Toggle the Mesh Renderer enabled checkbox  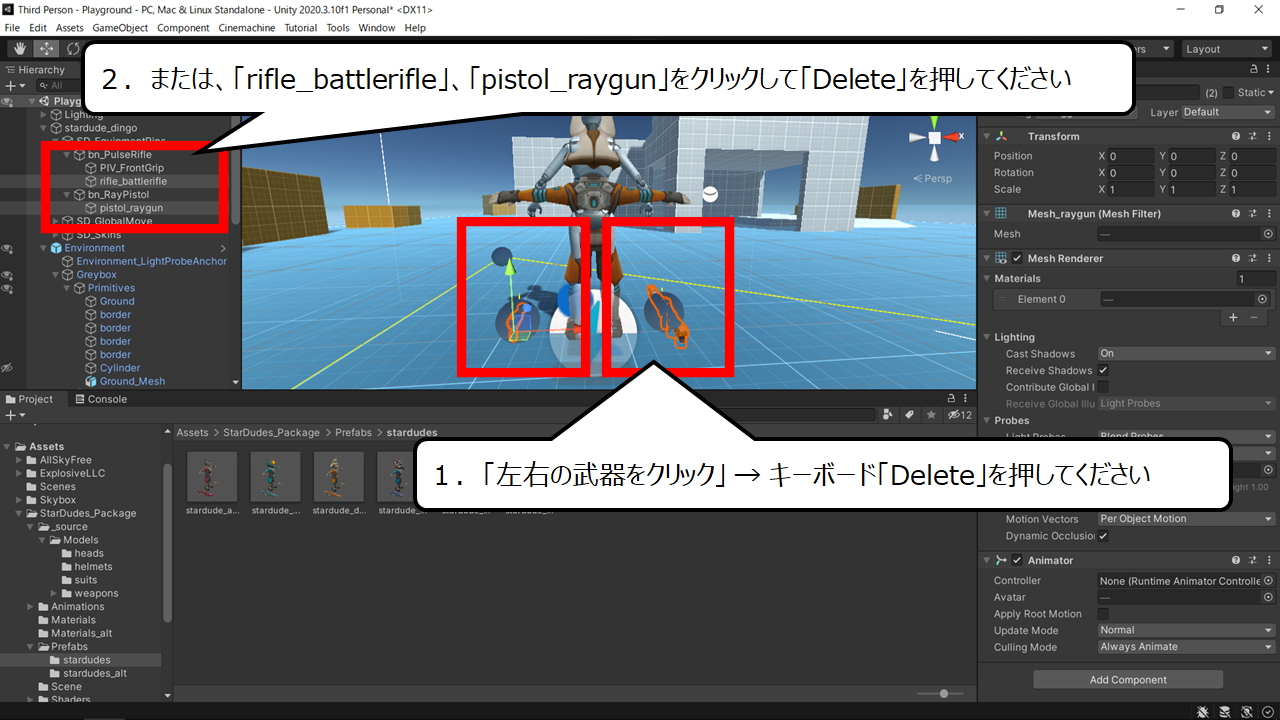click(1017, 258)
